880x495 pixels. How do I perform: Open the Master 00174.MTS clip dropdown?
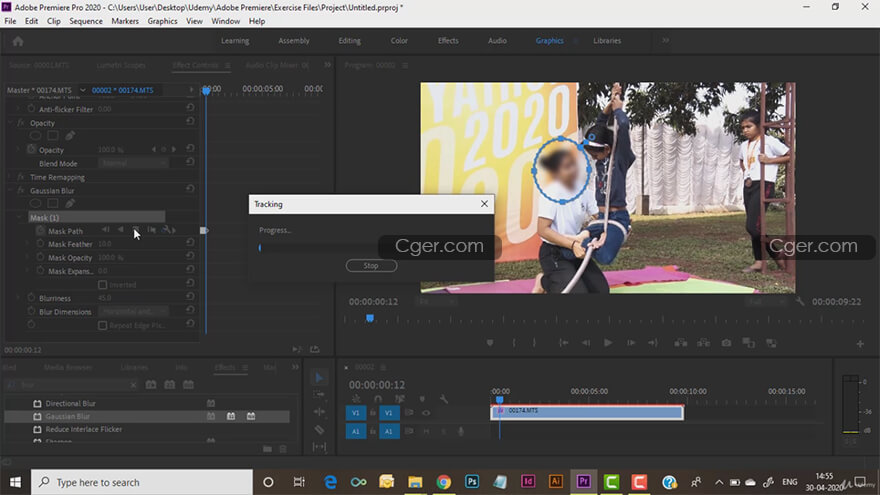coord(82,90)
